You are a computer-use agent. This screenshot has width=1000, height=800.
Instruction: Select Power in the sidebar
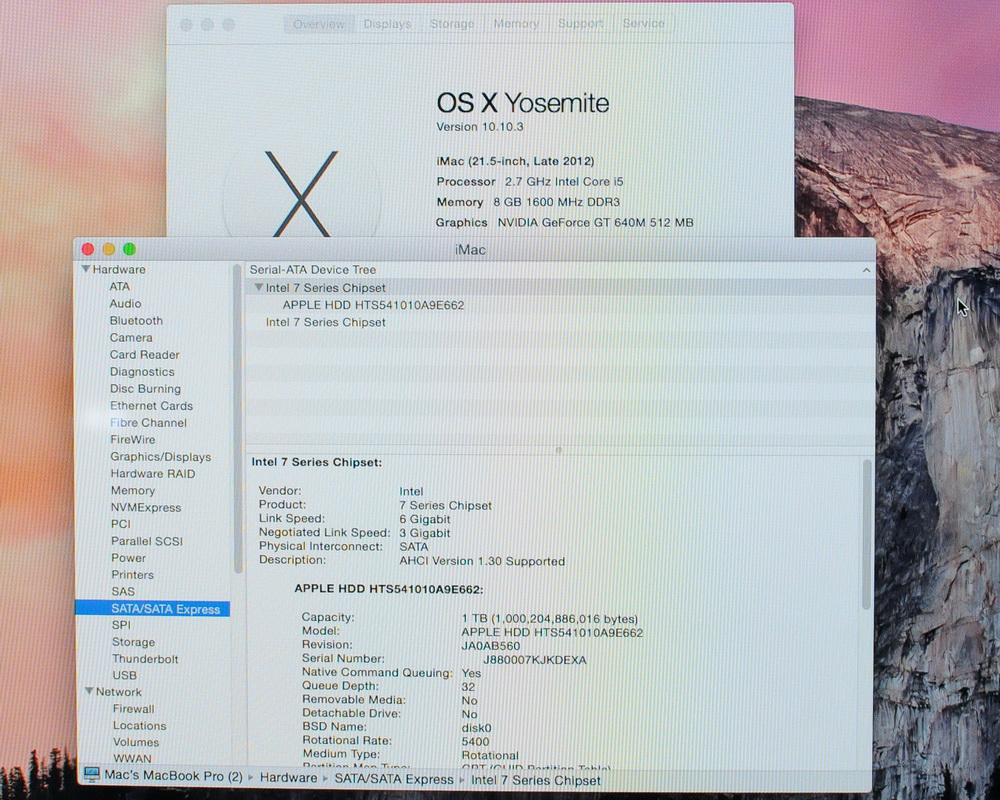128,558
